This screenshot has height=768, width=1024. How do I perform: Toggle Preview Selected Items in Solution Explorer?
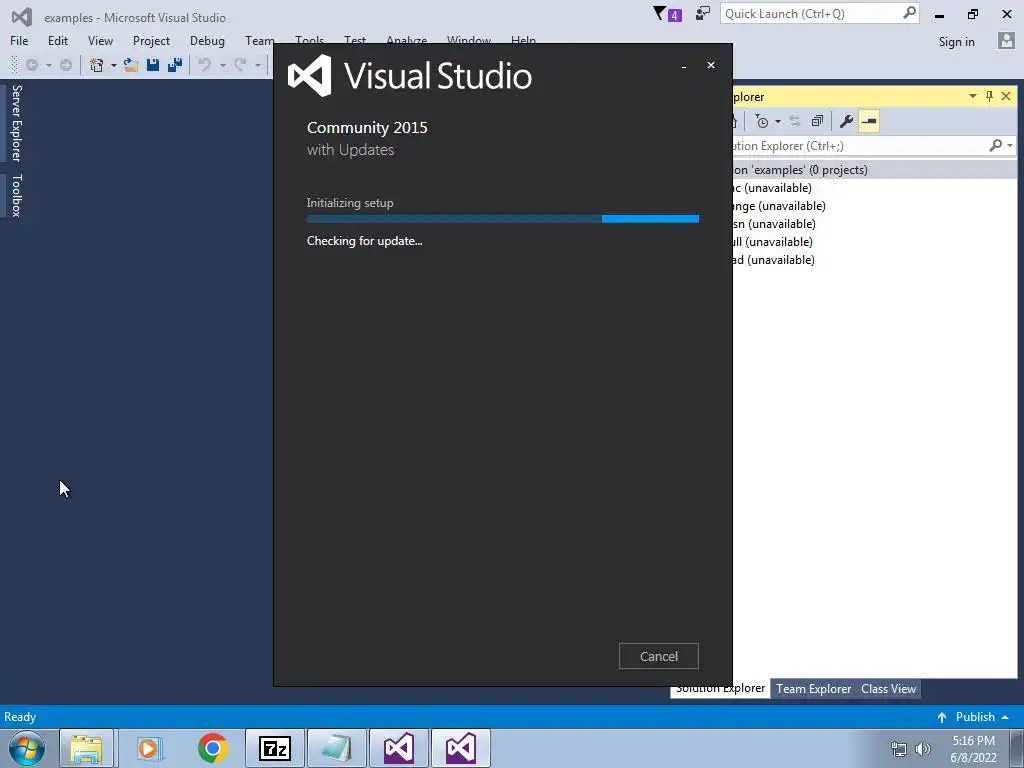(869, 121)
